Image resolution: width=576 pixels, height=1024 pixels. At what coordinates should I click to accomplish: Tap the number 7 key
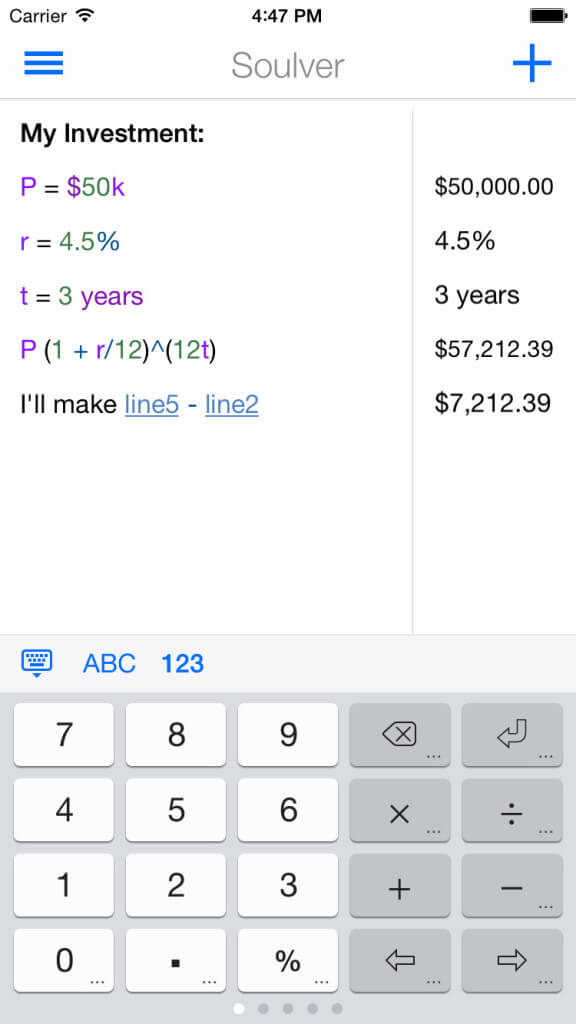pos(63,735)
